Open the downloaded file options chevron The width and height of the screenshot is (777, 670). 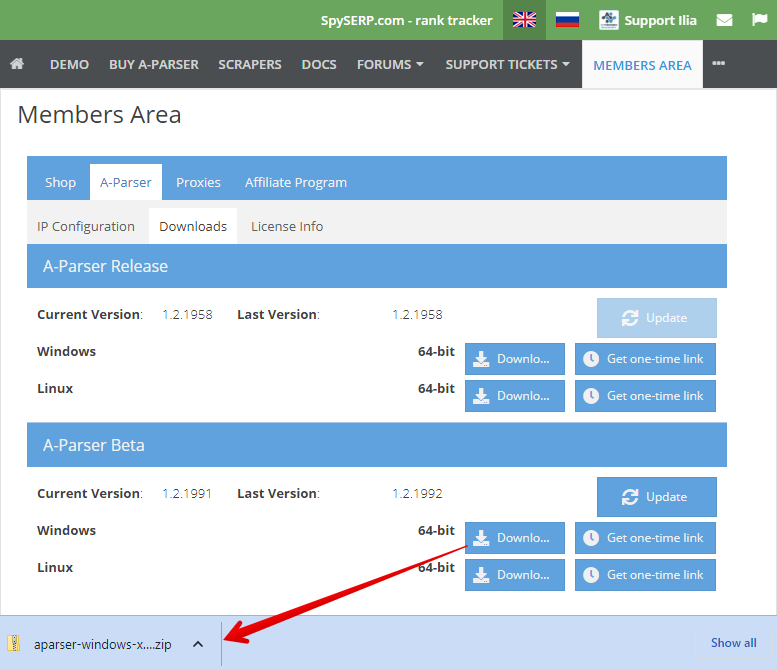pyautogui.click(x=198, y=644)
